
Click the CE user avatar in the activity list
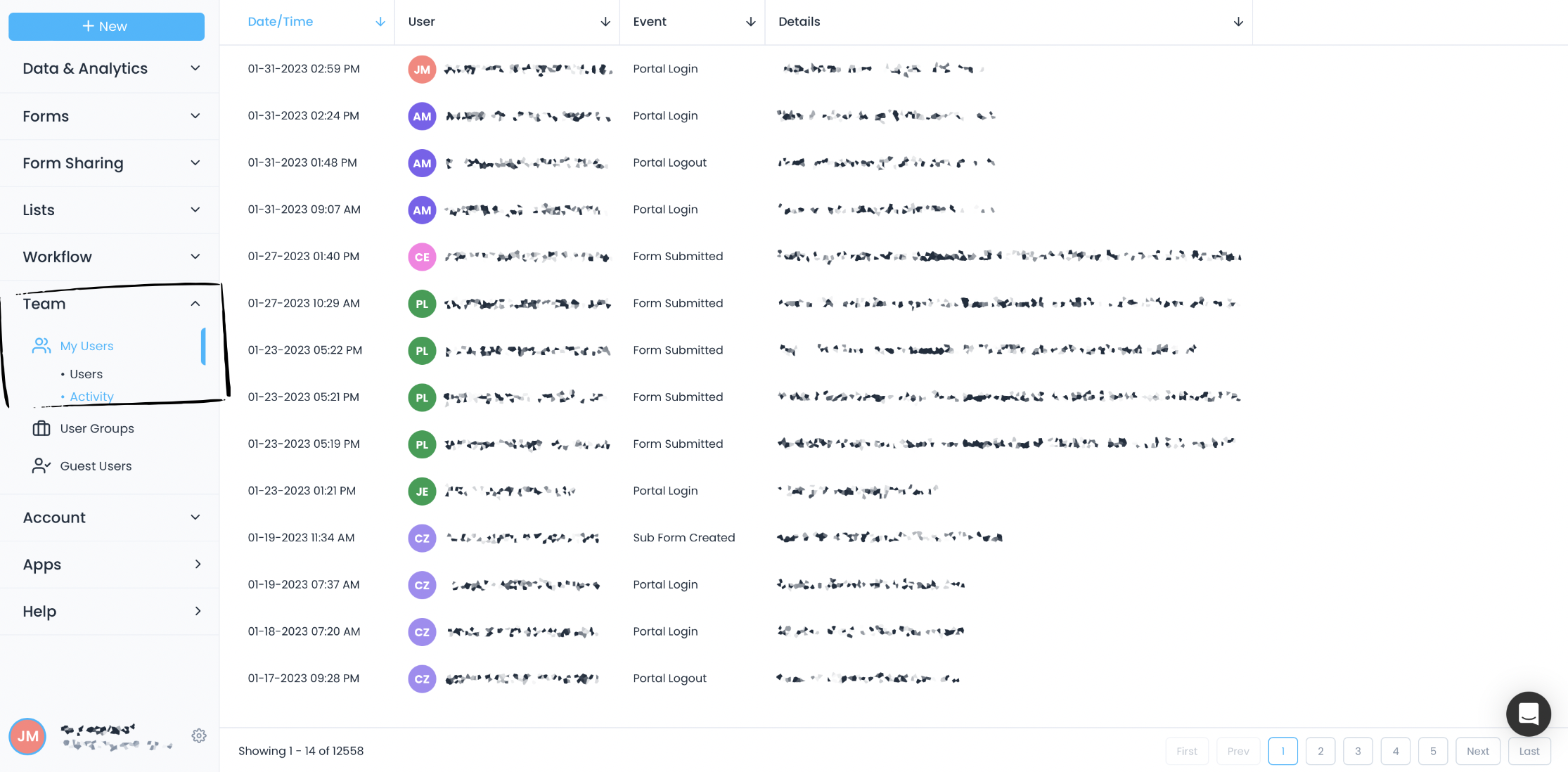coord(422,257)
